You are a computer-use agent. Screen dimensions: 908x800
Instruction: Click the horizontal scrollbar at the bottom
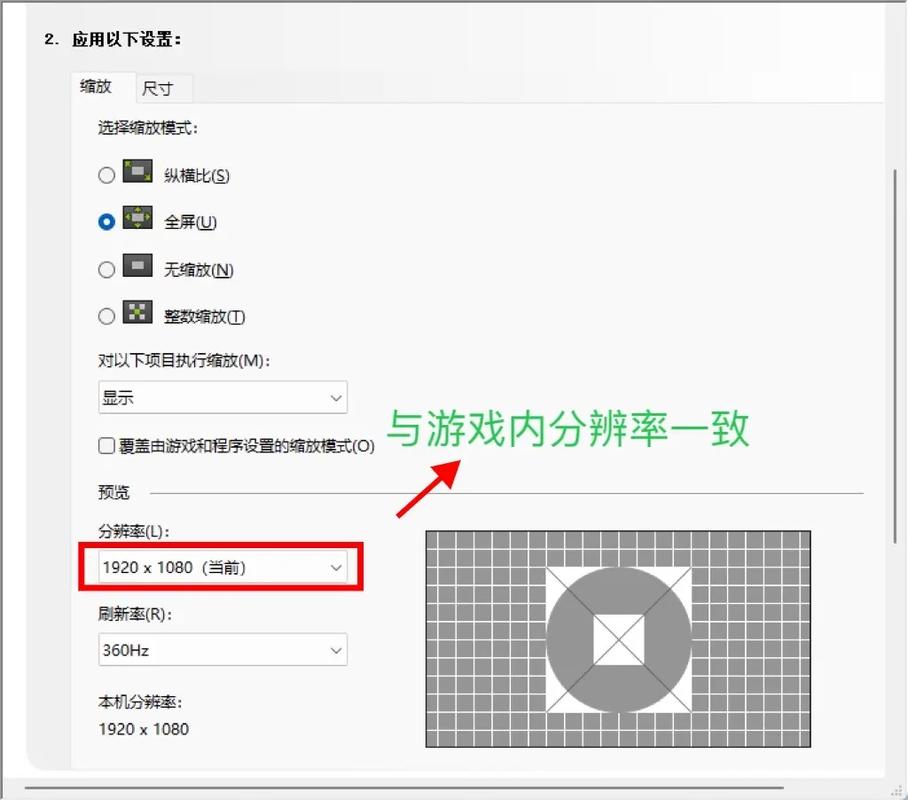click(x=404, y=787)
